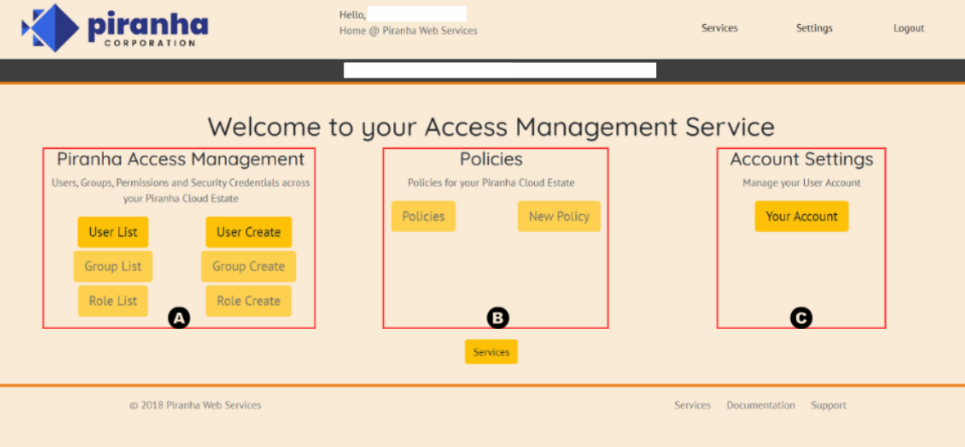965x447 pixels.
Task: Click the yellow Services button below panels
Action: pos(491,352)
